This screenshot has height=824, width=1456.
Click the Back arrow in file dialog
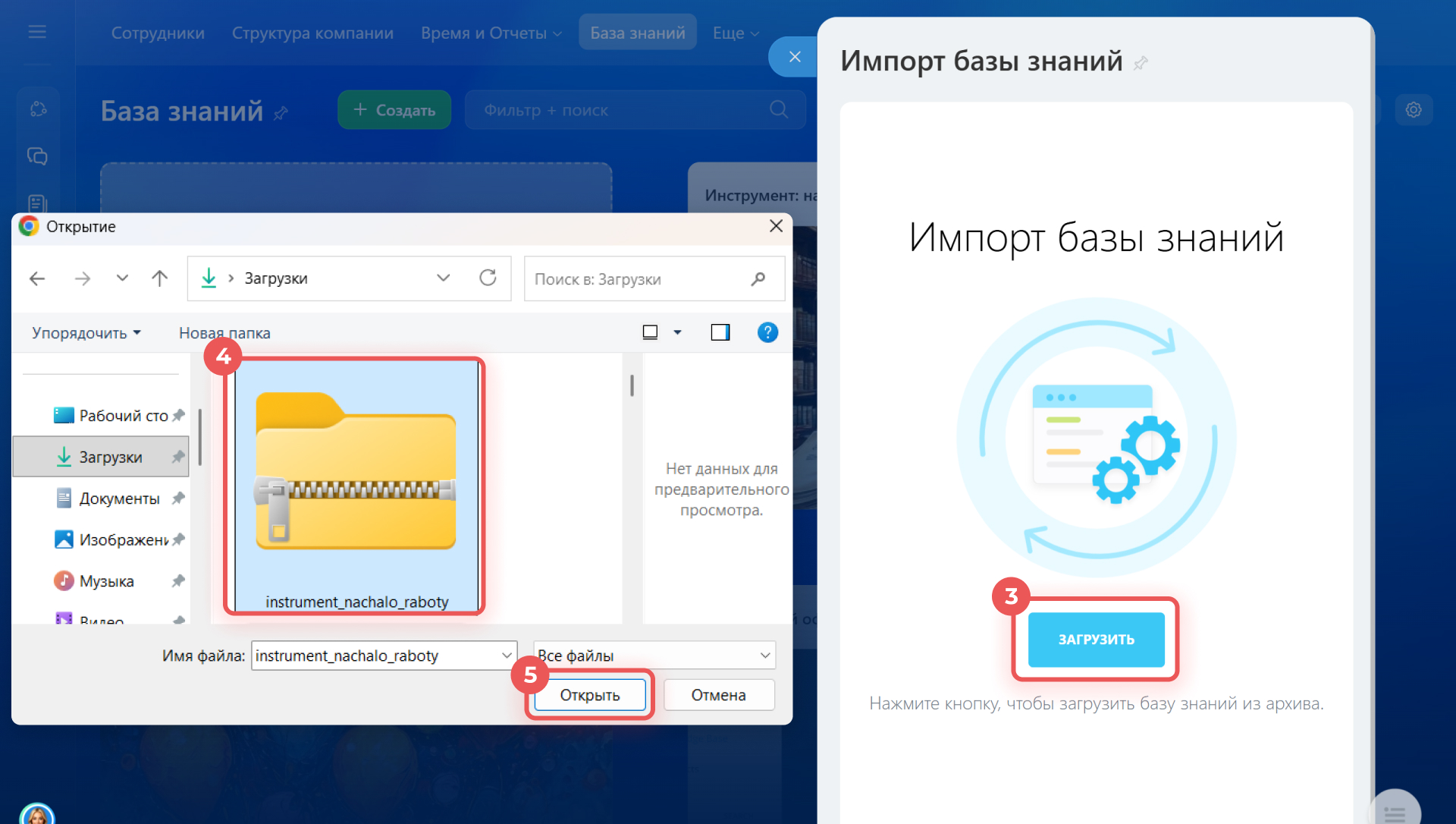click(37, 279)
